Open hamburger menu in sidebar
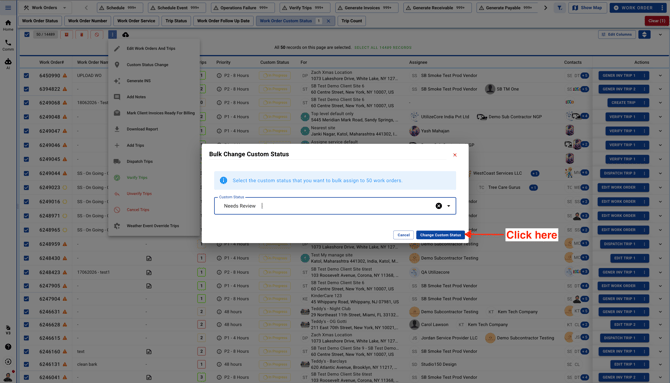The width and height of the screenshot is (670, 383). pyautogui.click(x=8, y=8)
